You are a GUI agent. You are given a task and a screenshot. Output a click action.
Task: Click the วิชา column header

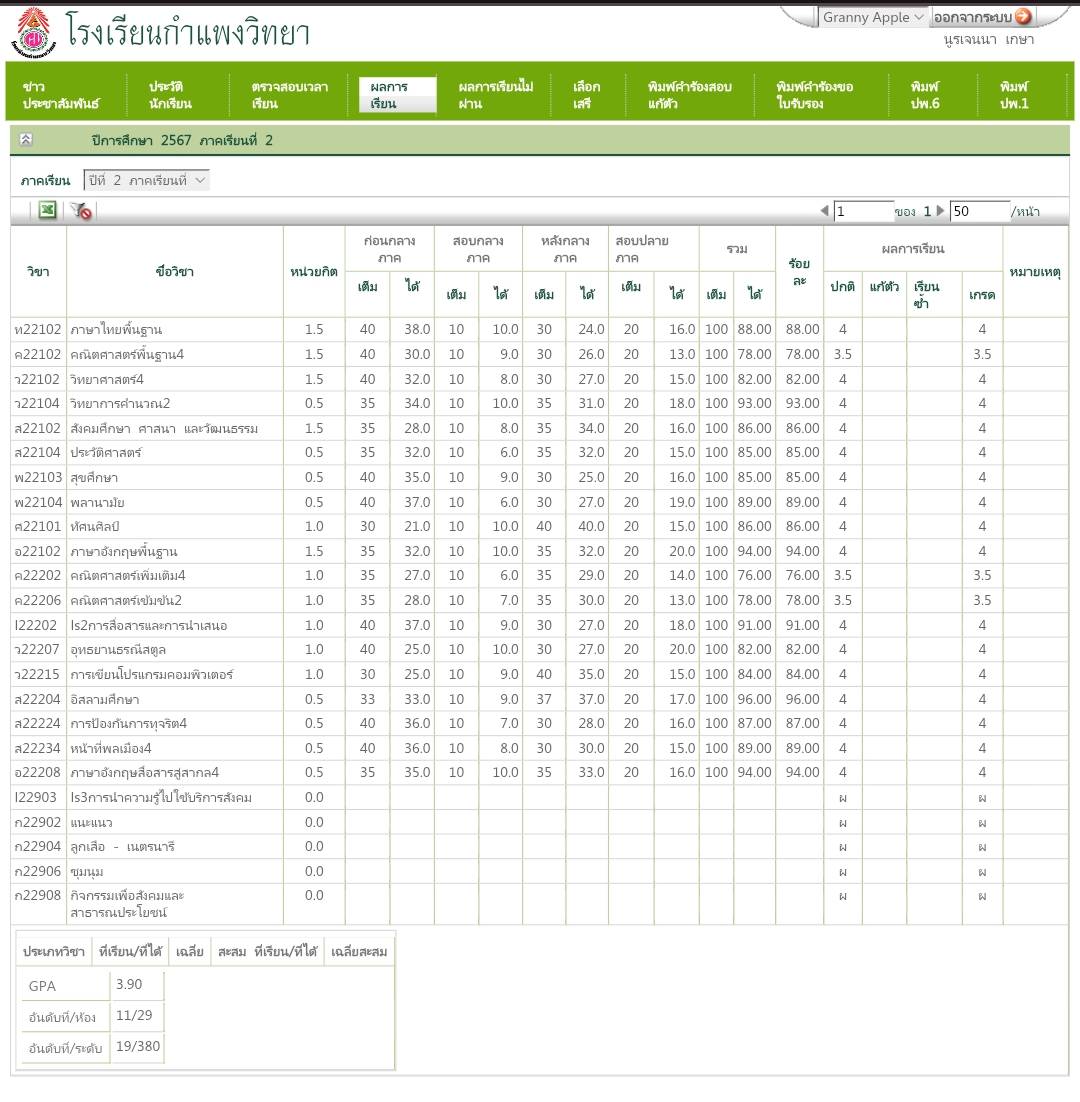tap(38, 271)
